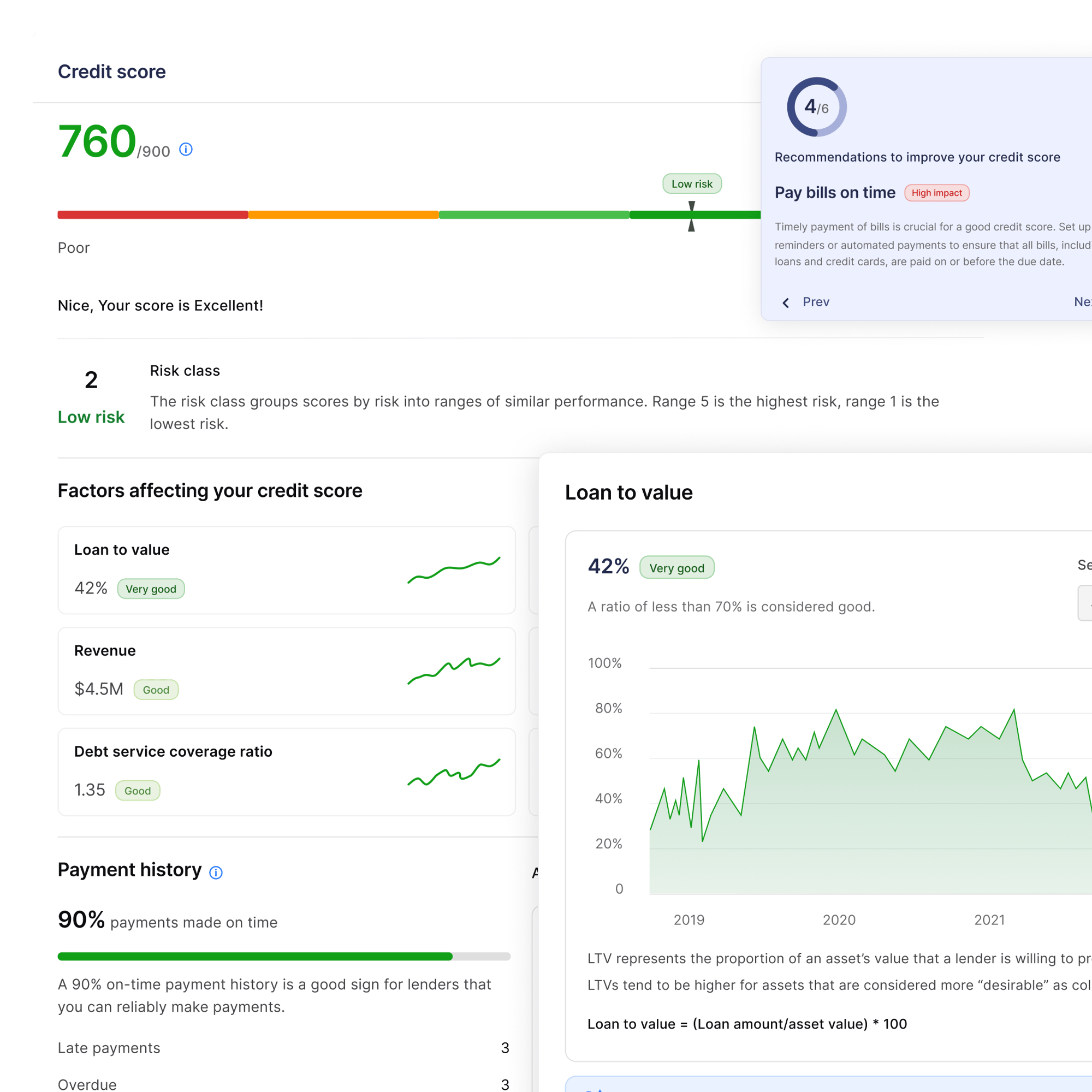Click the Pay bills on time heading
The width and height of the screenshot is (1092, 1092).
(835, 193)
